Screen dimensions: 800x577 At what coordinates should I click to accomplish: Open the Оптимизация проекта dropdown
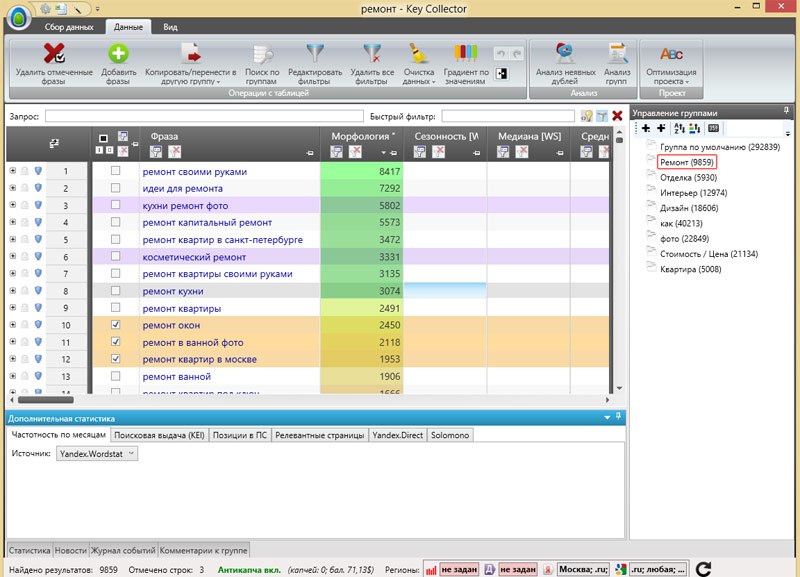tap(671, 65)
